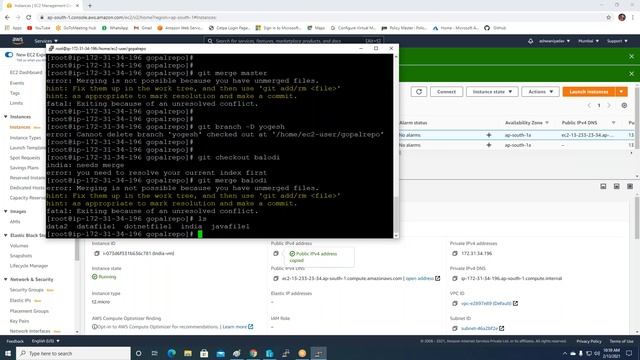The width and height of the screenshot is (640, 360).
Task: Add an alarm for the second instance row
Action: (489, 145)
